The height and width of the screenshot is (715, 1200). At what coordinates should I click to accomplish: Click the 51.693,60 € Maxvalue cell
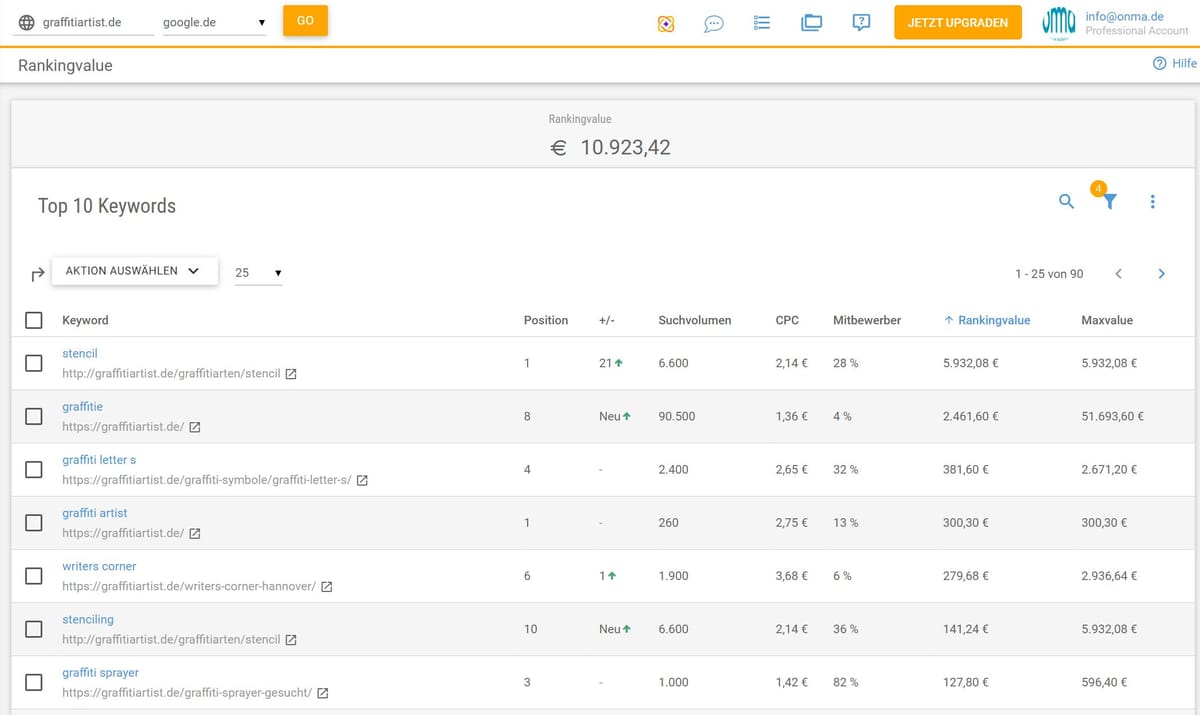click(x=1113, y=416)
